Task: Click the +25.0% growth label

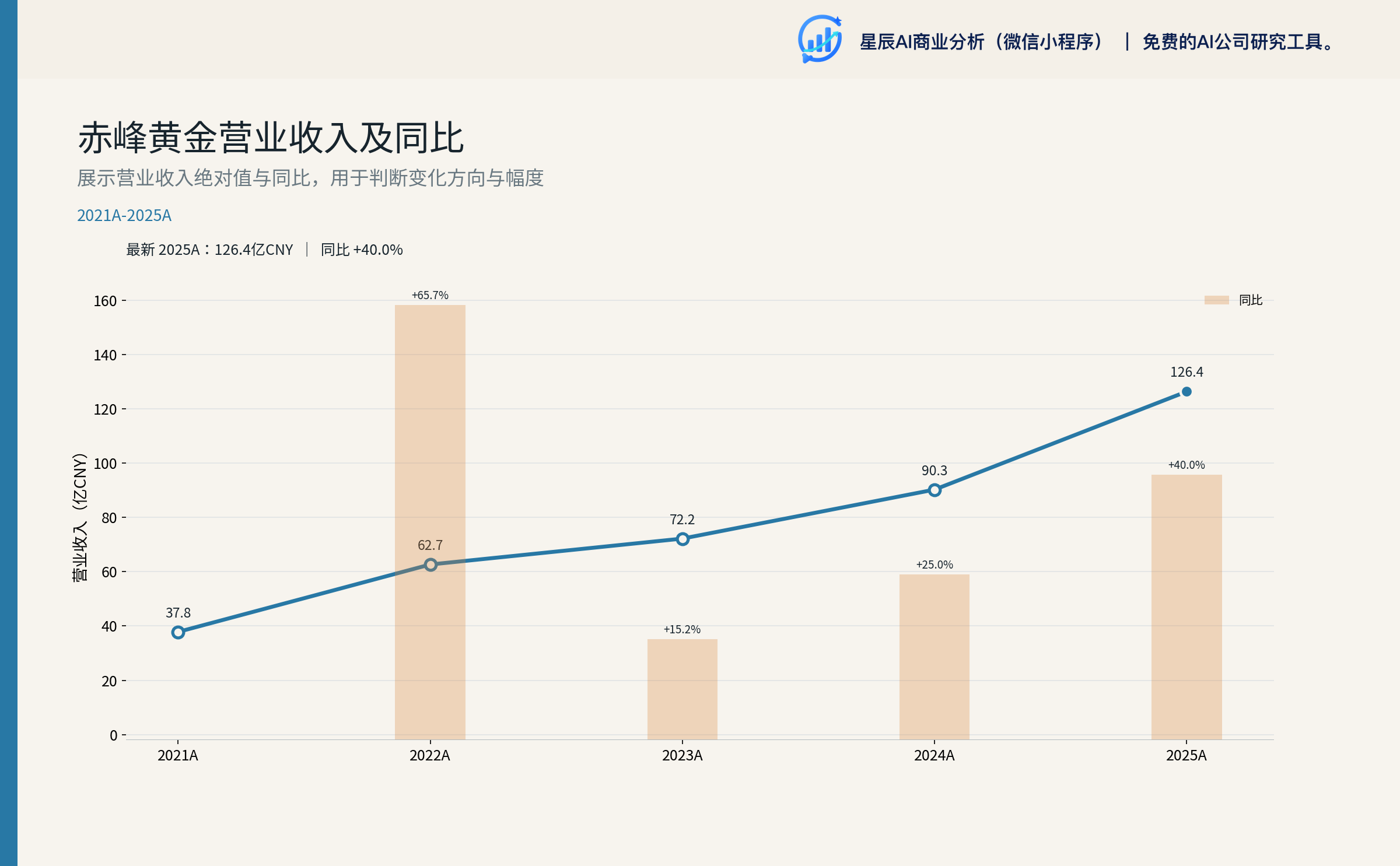Action: pos(935,565)
